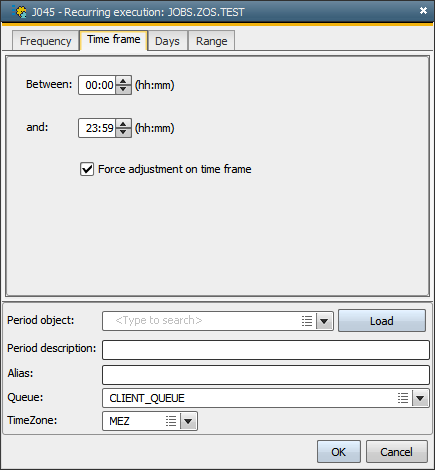435x470 pixels.
Task: Switch to the Frequency tab
Action: [45, 41]
